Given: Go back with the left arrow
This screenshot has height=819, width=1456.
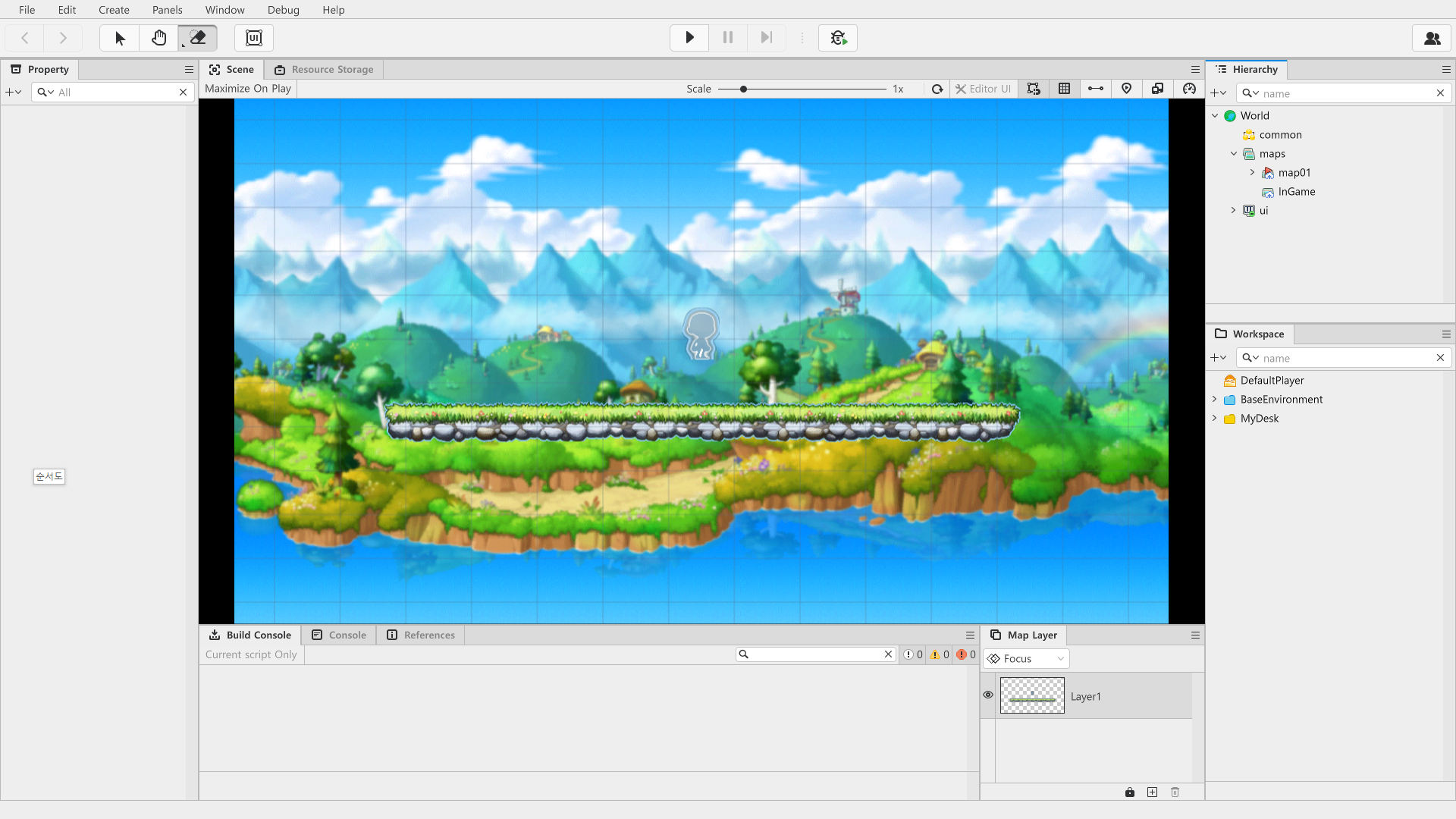Looking at the screenshot, I should (24, 38).
